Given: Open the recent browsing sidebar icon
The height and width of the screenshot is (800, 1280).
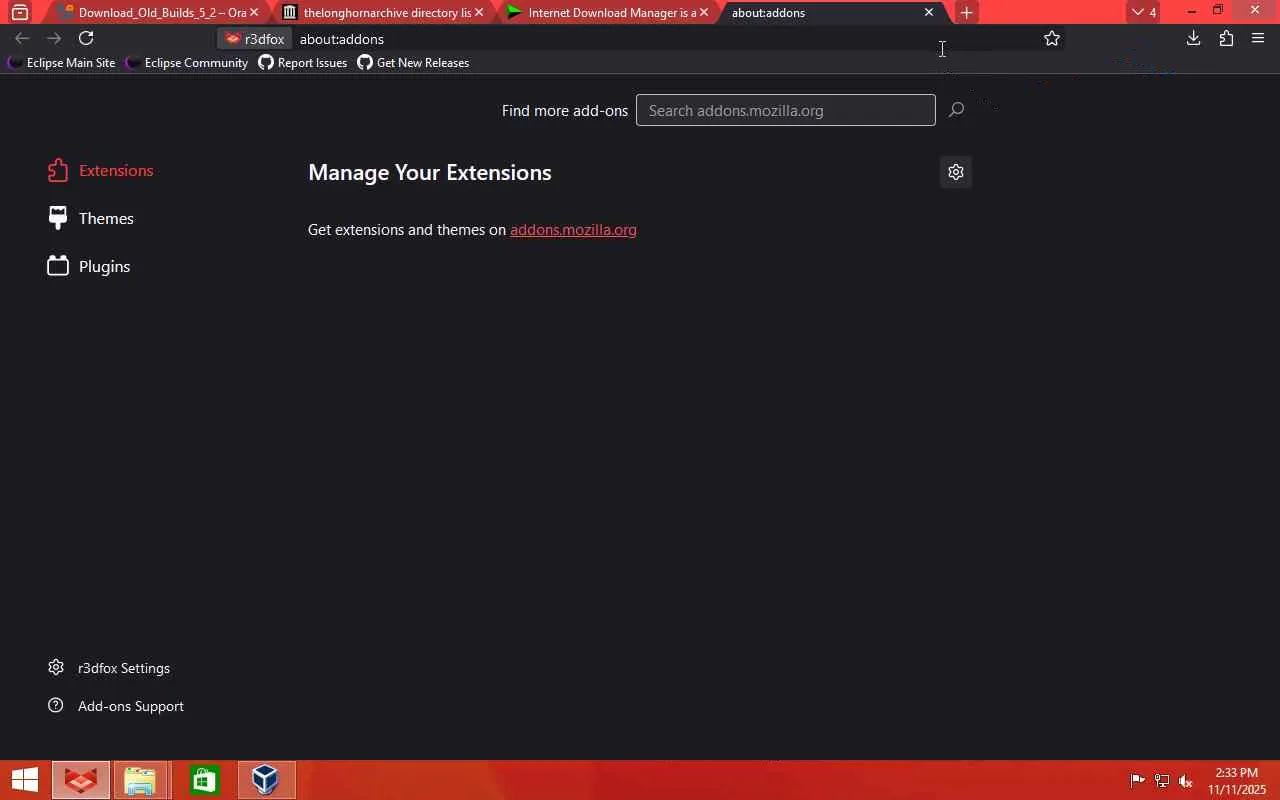Looking at the screenshot, I should pos(20,13).
